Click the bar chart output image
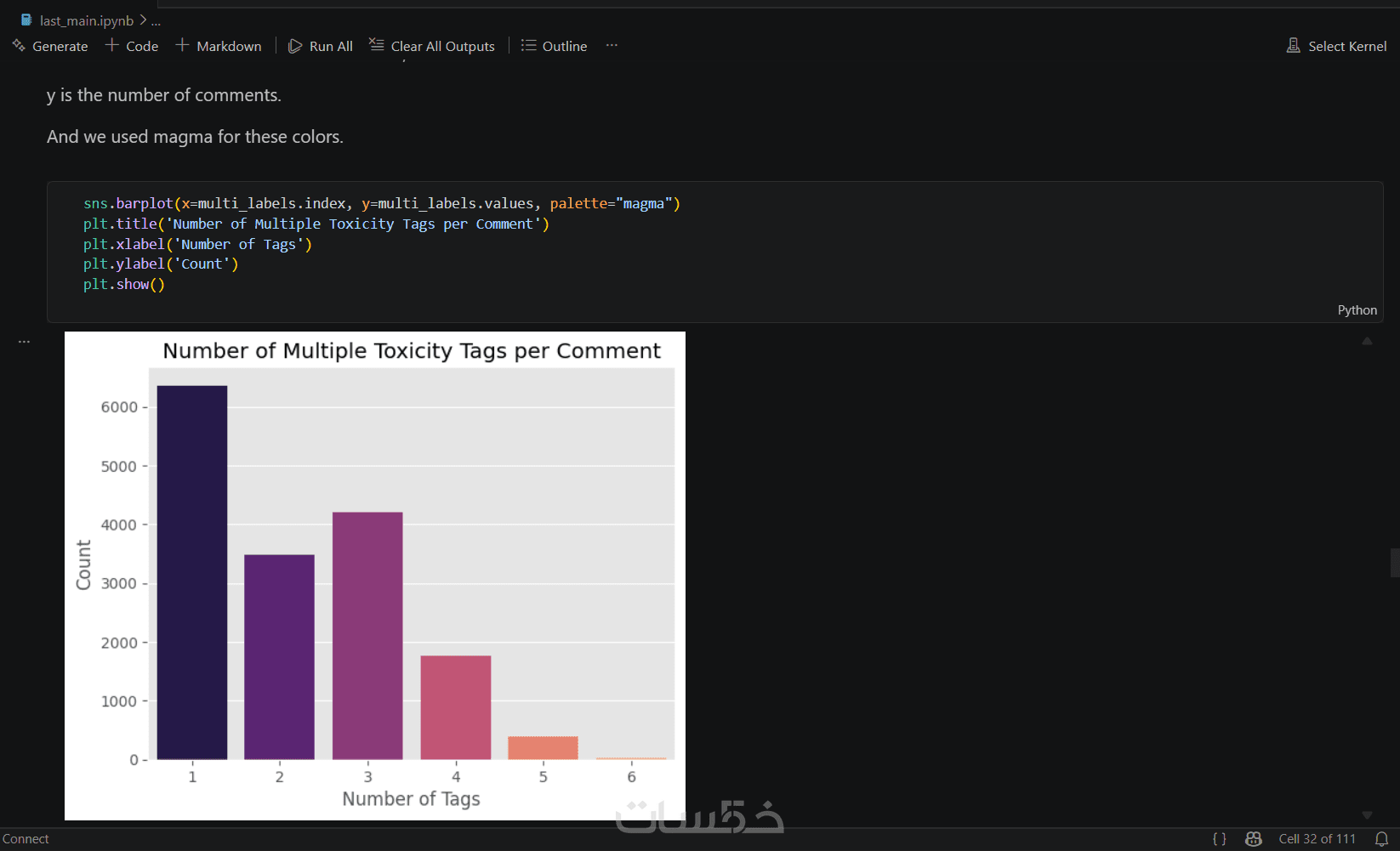 [375, 576]
